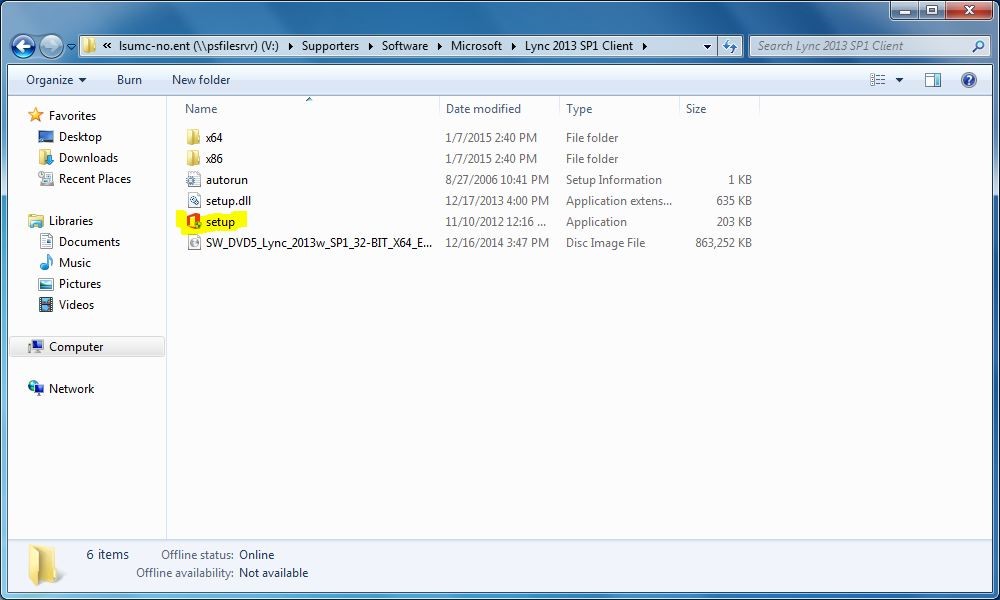Open the Pictures library
Viewport: 1000px width, 600px height.
pyautogui.click(x=80, y=284)
